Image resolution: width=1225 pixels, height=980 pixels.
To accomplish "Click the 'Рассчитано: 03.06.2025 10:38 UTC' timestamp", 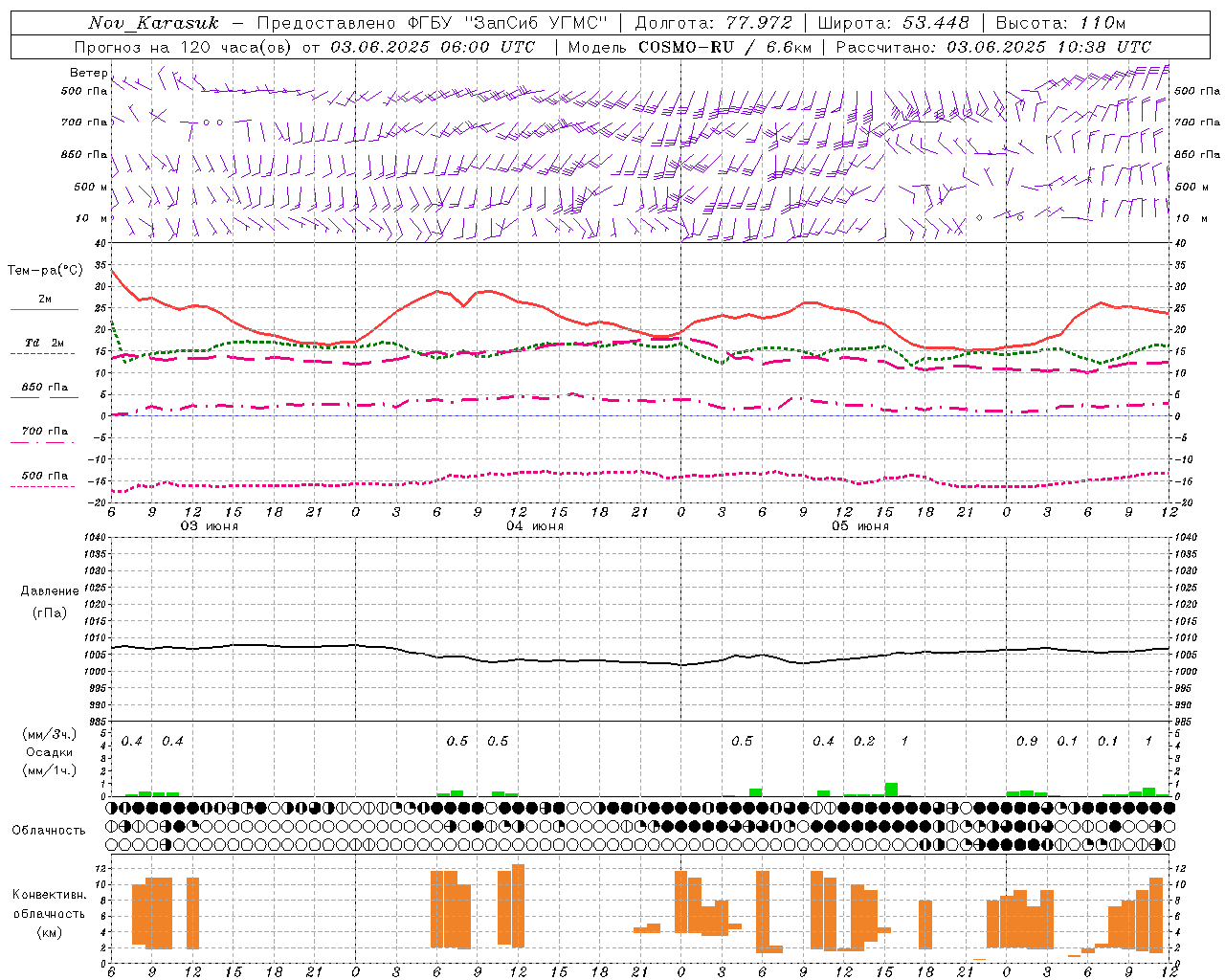I will [993, 47].
